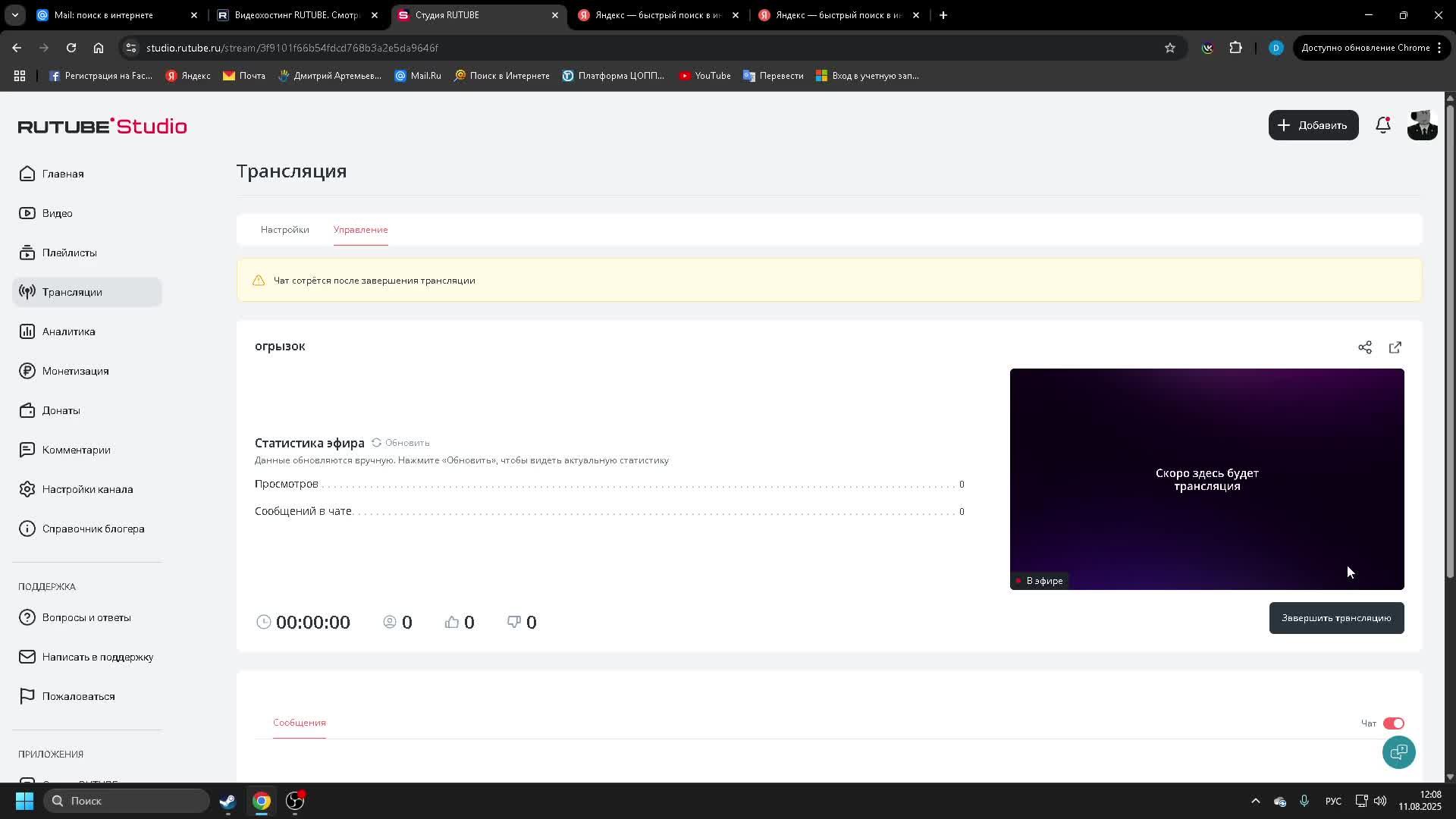
Task: Open the user avatar menu
Action: 1421,125
